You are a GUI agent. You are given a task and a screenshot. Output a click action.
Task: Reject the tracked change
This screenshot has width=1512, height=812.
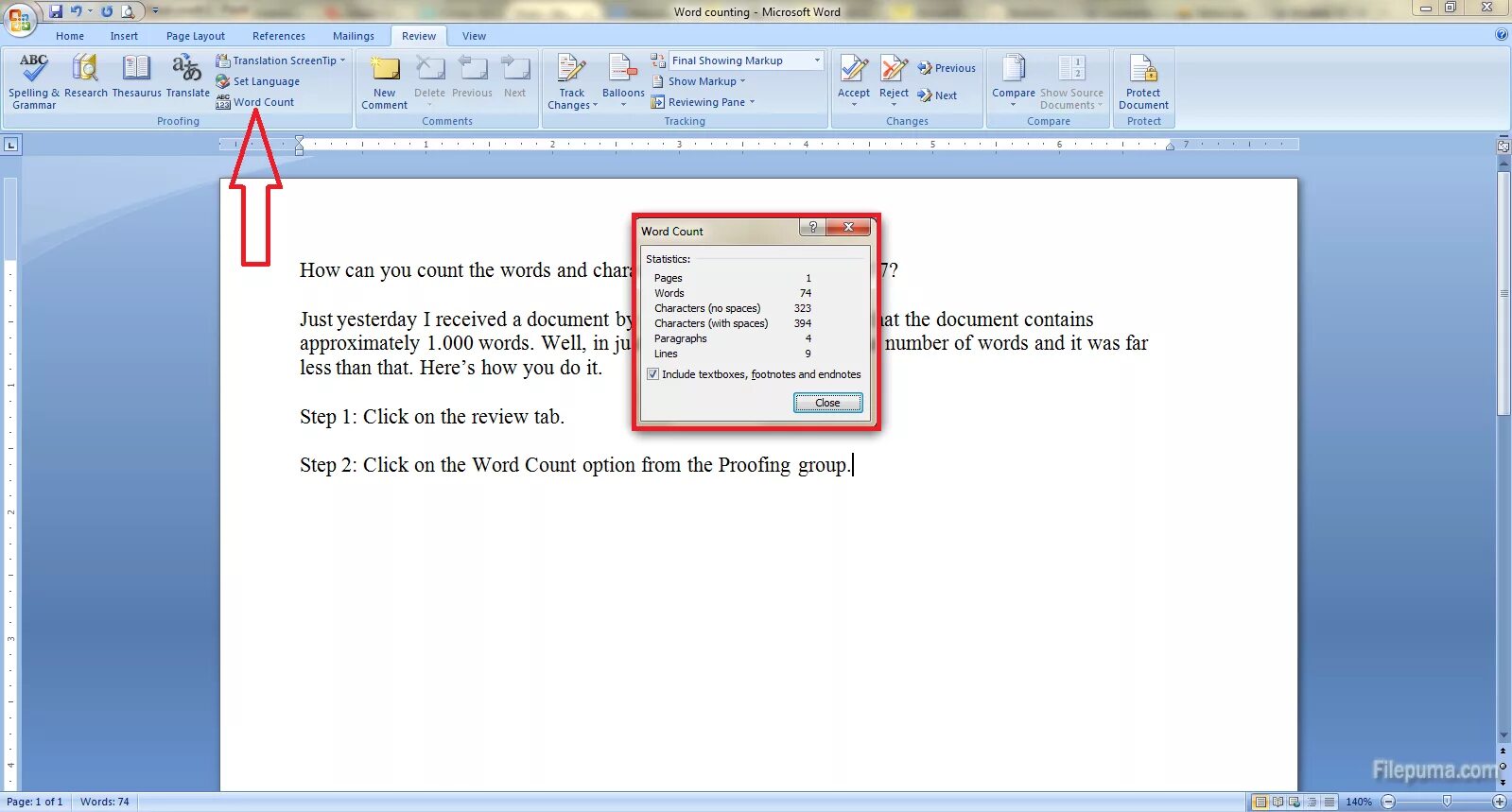[894, 82]
